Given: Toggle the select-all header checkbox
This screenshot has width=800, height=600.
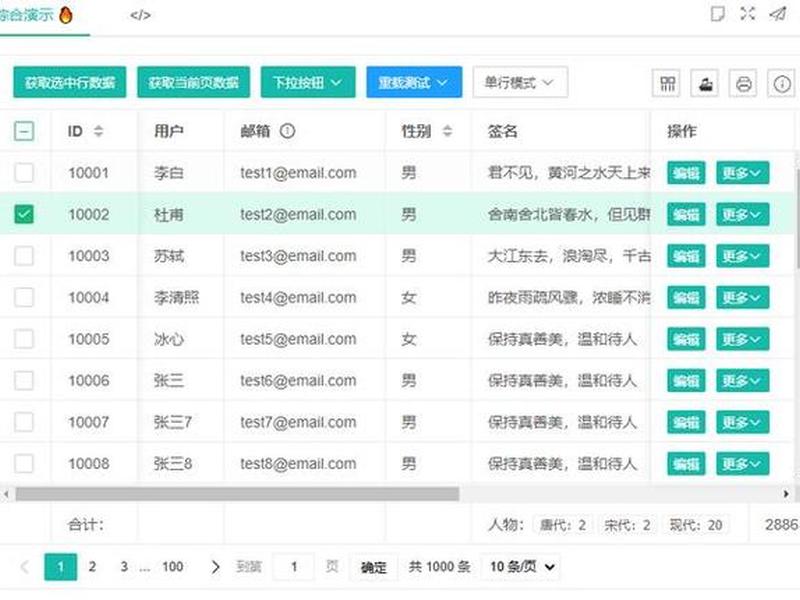Looking at the screenshot, I should tap(24, 131).
